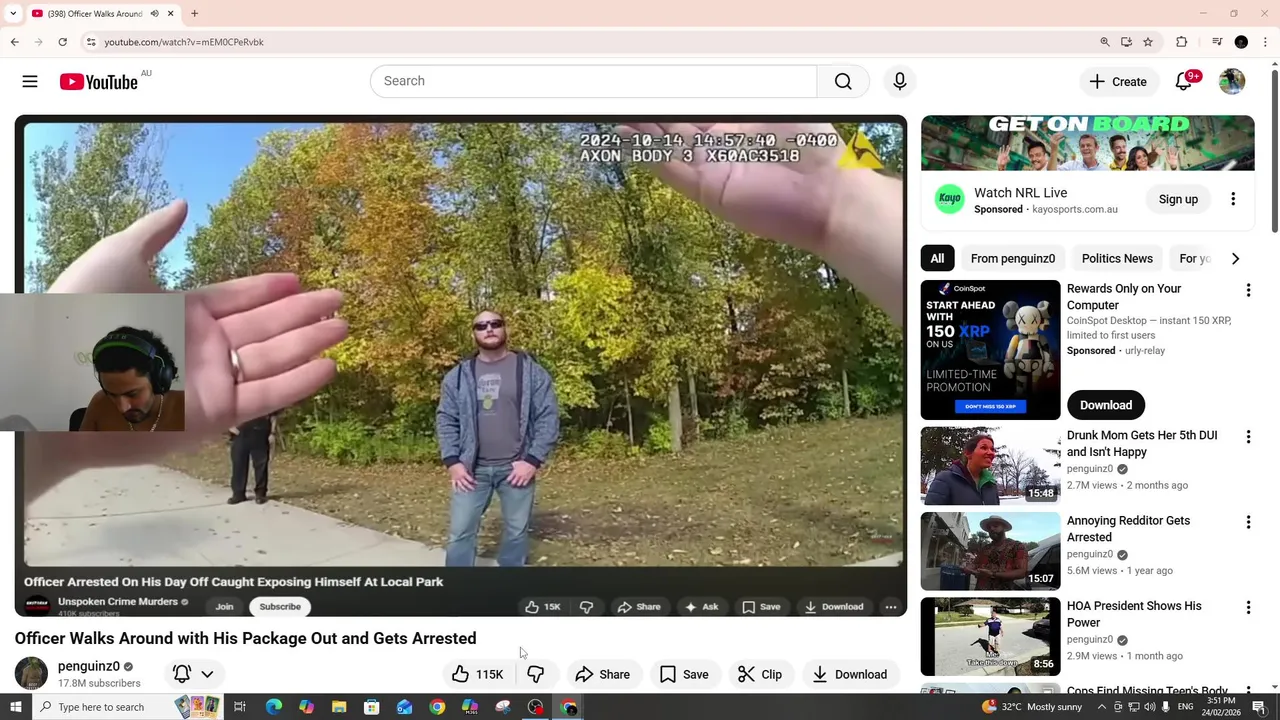1280x720 pixels.
Task: Open the penguinz0 channel name link
Action: click(89, 666)
